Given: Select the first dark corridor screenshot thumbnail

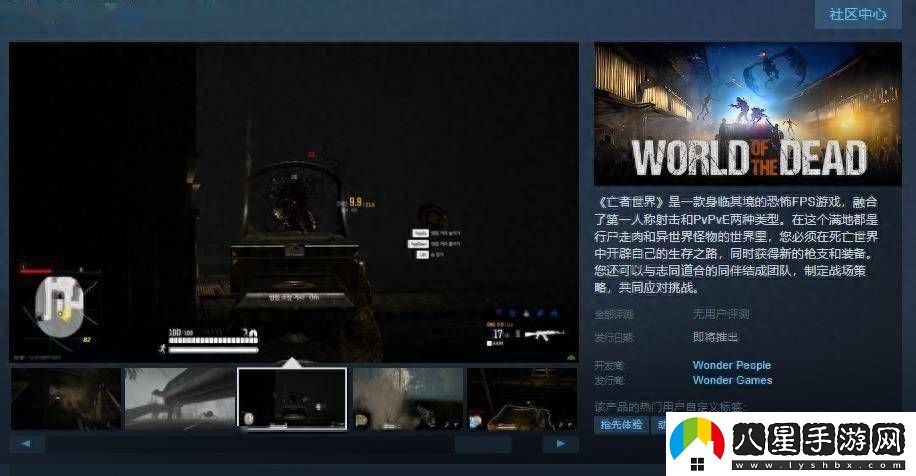Looking at the screenshot, I should [66, 398].
